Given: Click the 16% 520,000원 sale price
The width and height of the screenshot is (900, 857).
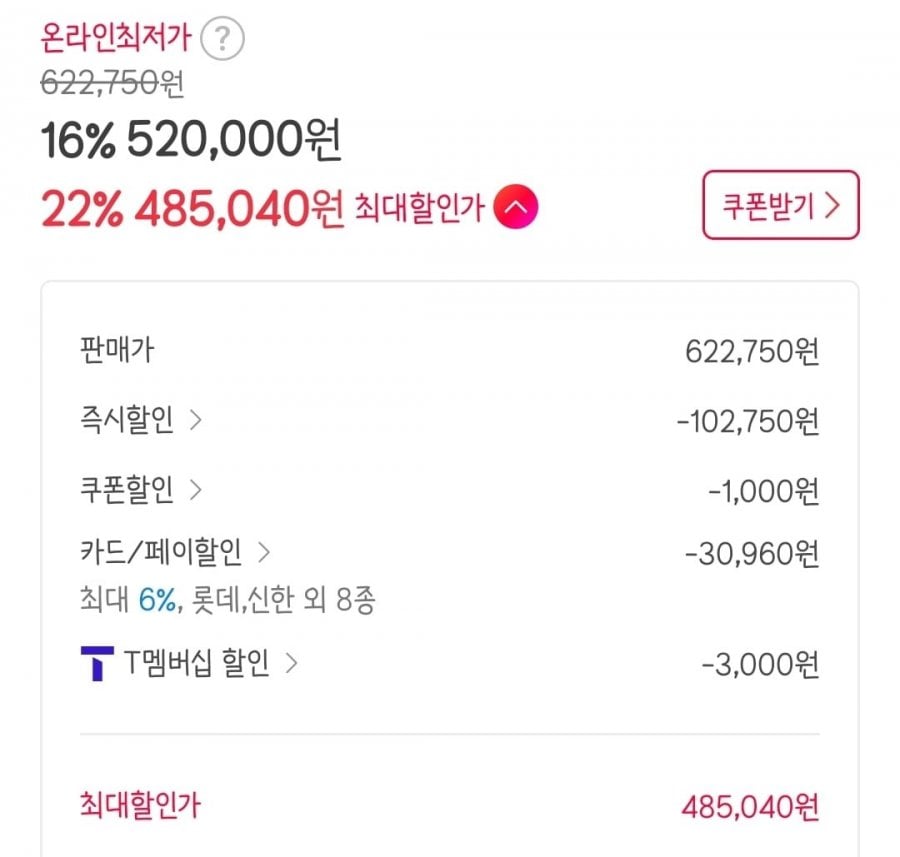Looking at the screenshot, I should [191, 143].
